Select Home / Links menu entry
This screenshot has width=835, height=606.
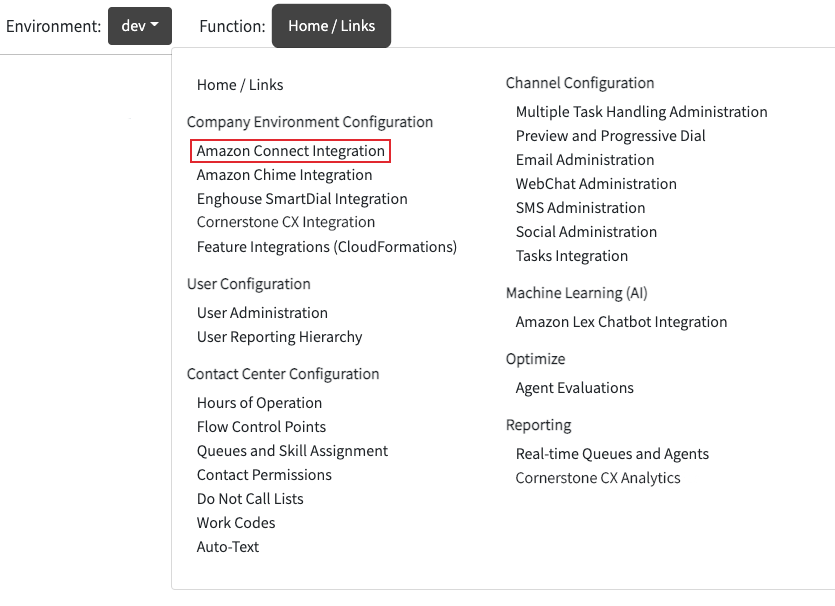(x=240, y=85)
